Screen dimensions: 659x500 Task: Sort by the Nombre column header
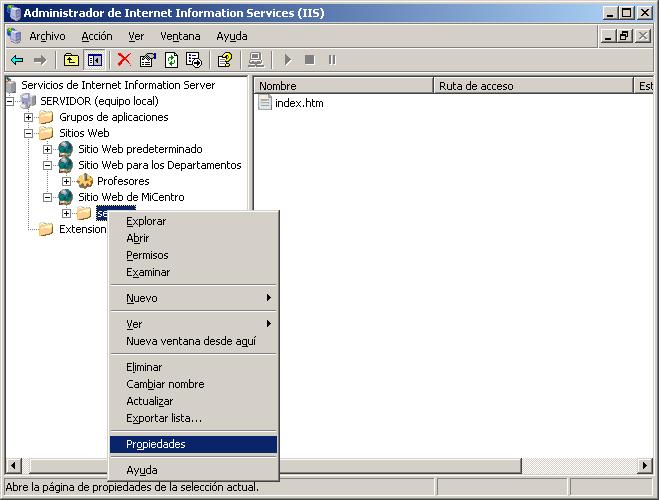point(343,86)
